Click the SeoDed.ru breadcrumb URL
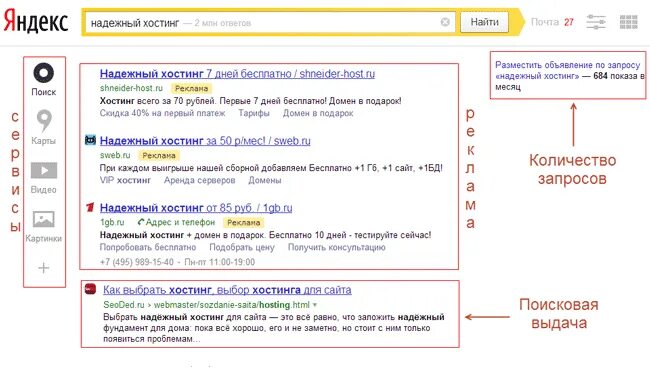650x378 pixels. 206,305
